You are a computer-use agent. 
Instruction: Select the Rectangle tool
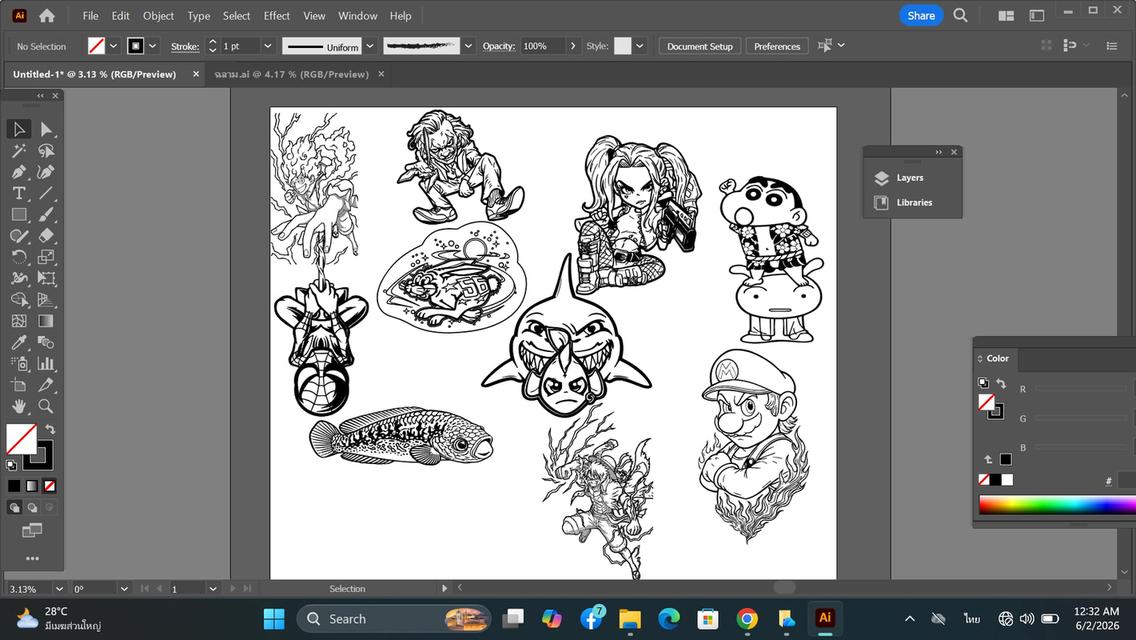point(19,215)
